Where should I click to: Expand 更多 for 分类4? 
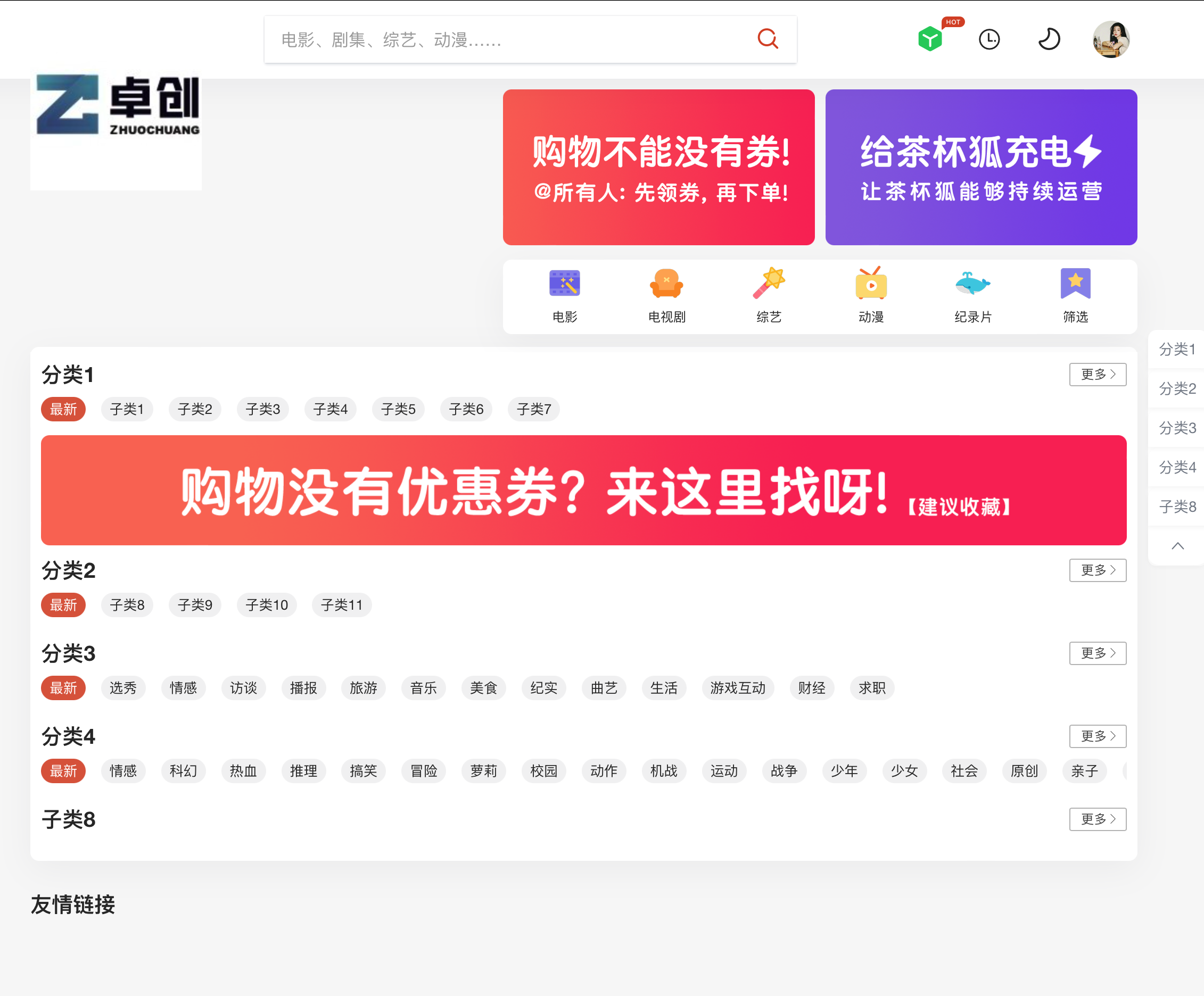tap(1098, 736)
